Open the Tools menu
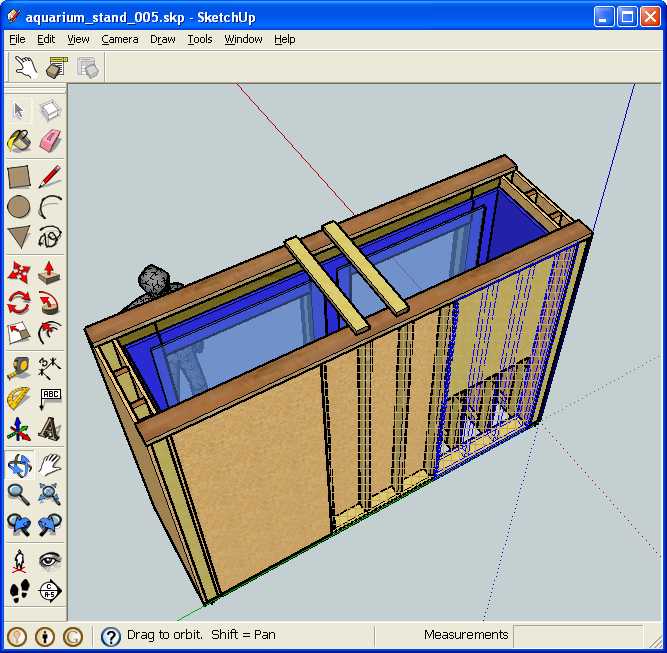667x653 pixels. 200,39
